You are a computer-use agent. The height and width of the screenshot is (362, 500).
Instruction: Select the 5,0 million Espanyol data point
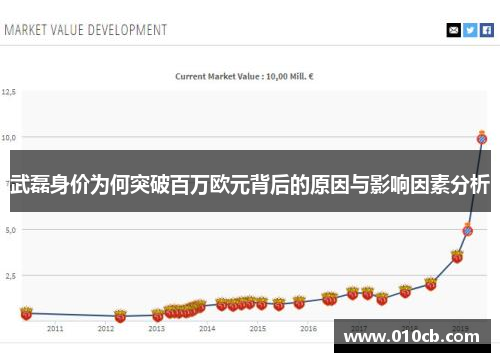(x=468, y=230)
